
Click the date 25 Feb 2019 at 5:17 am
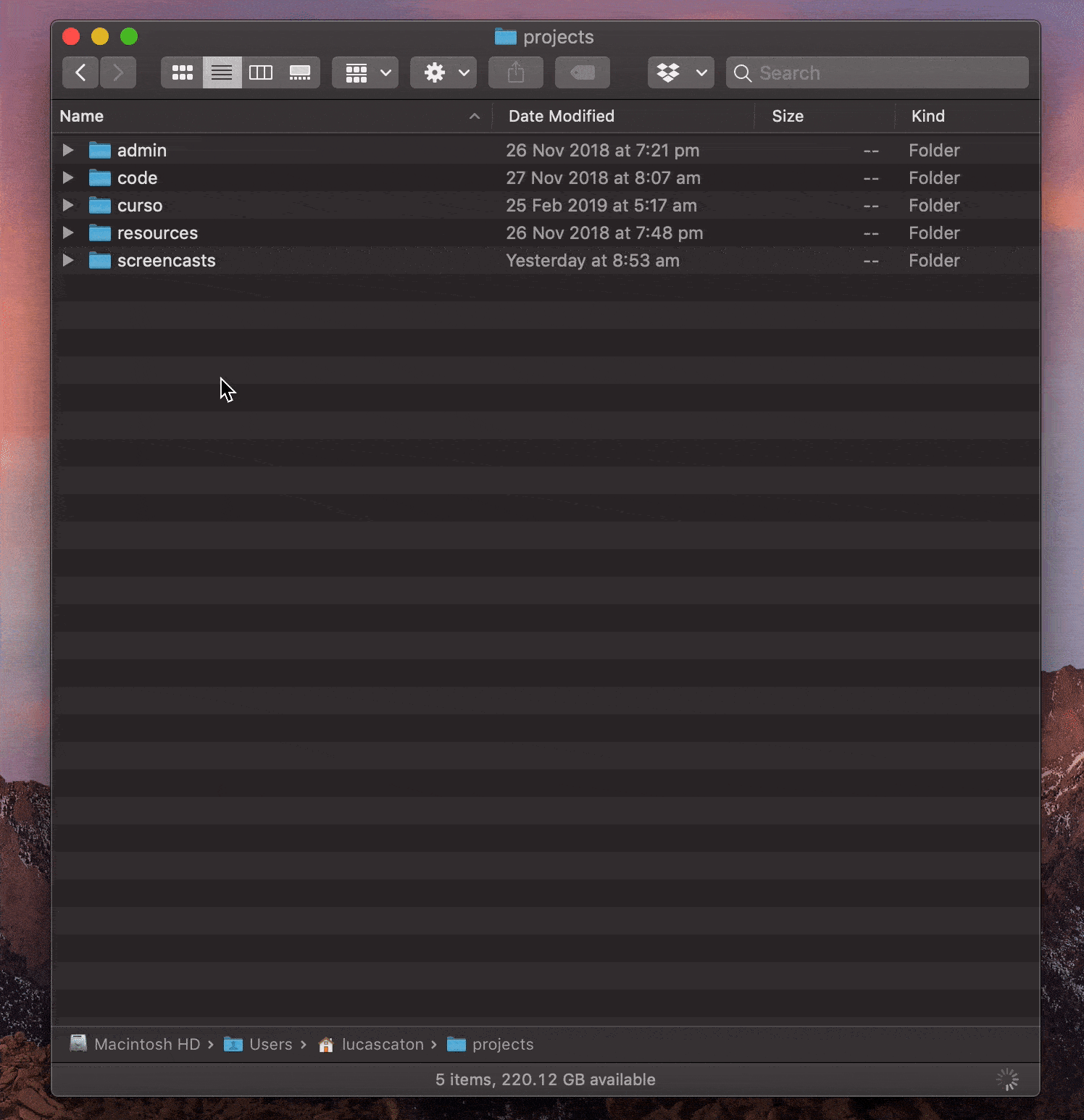tap(601, 205)
